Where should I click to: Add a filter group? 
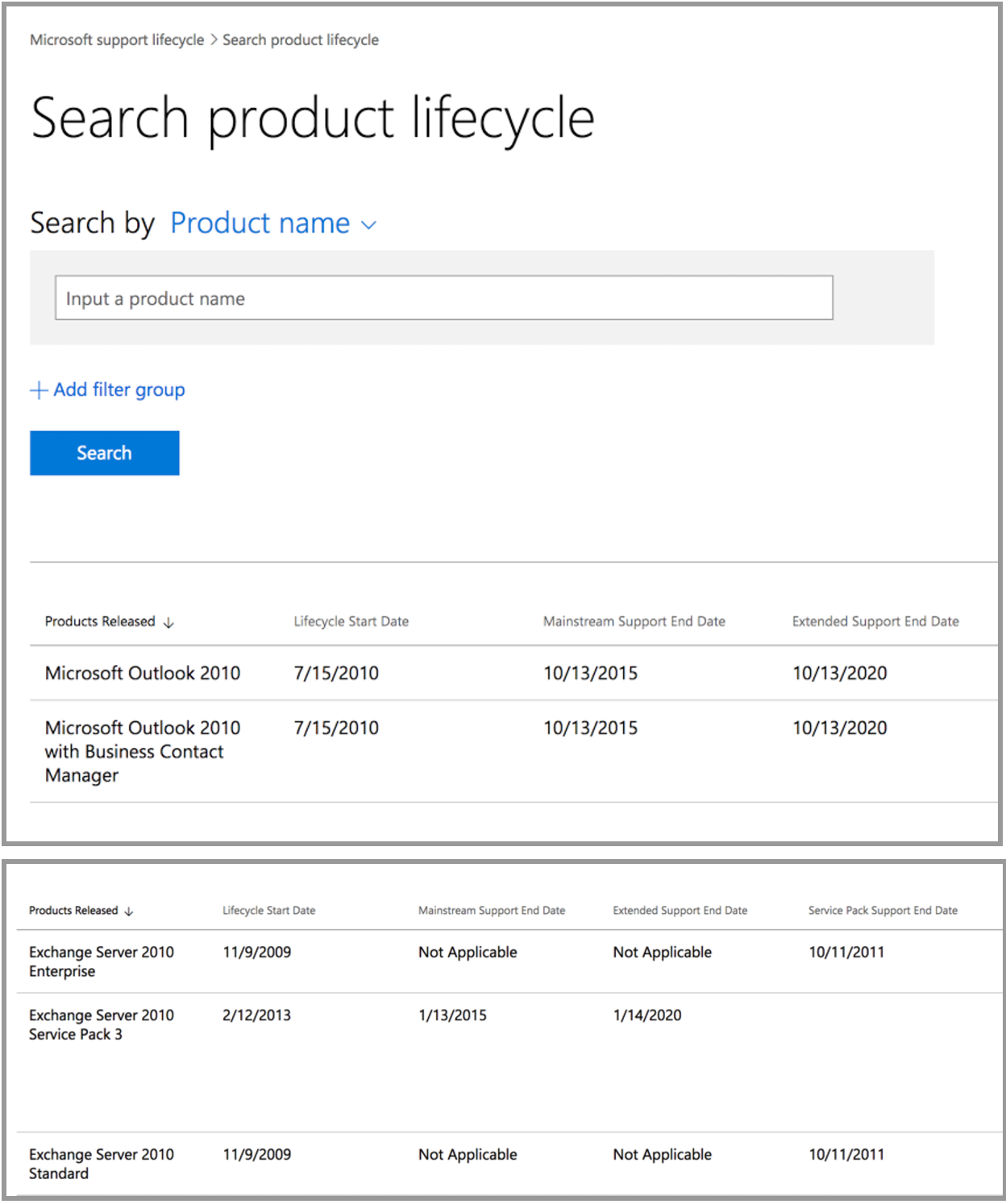[107, 390]
